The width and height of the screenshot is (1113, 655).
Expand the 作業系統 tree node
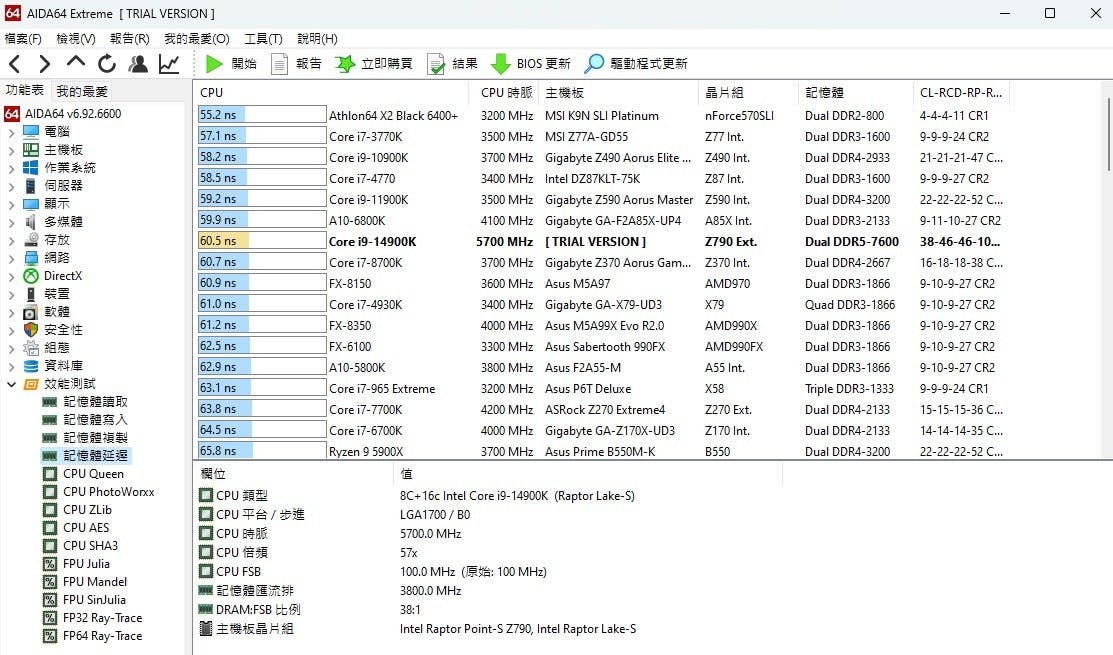(x=11, y=168)
